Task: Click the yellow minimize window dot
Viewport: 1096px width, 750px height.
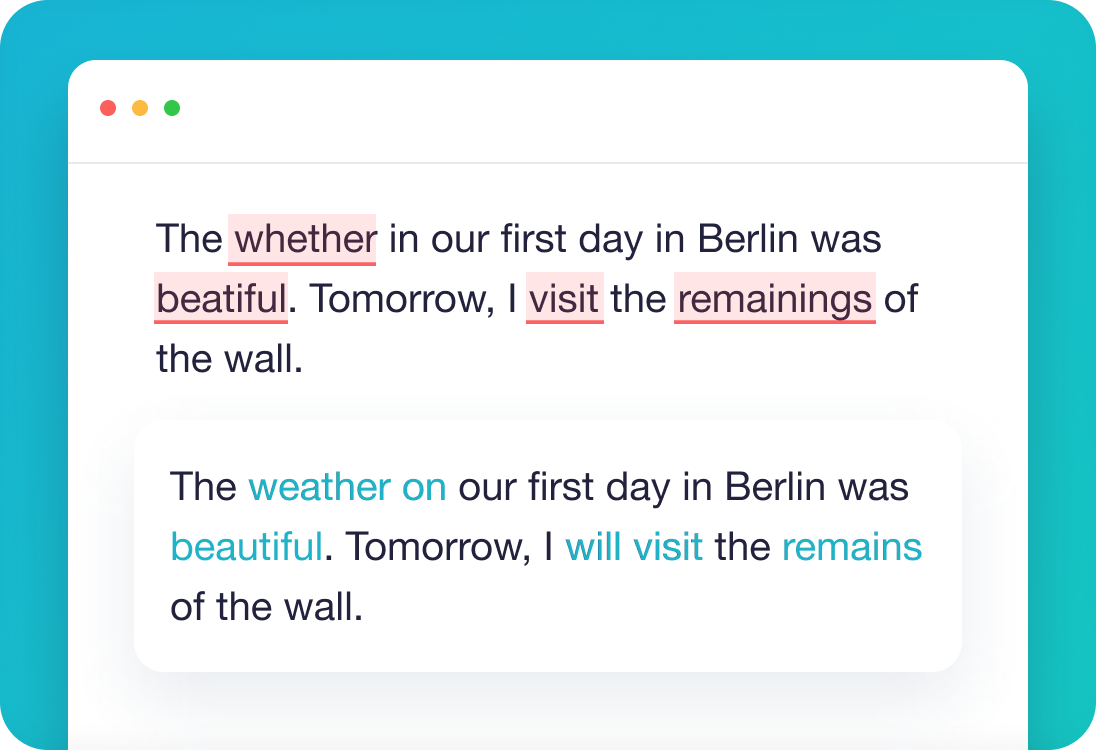Action: point(140,108)
